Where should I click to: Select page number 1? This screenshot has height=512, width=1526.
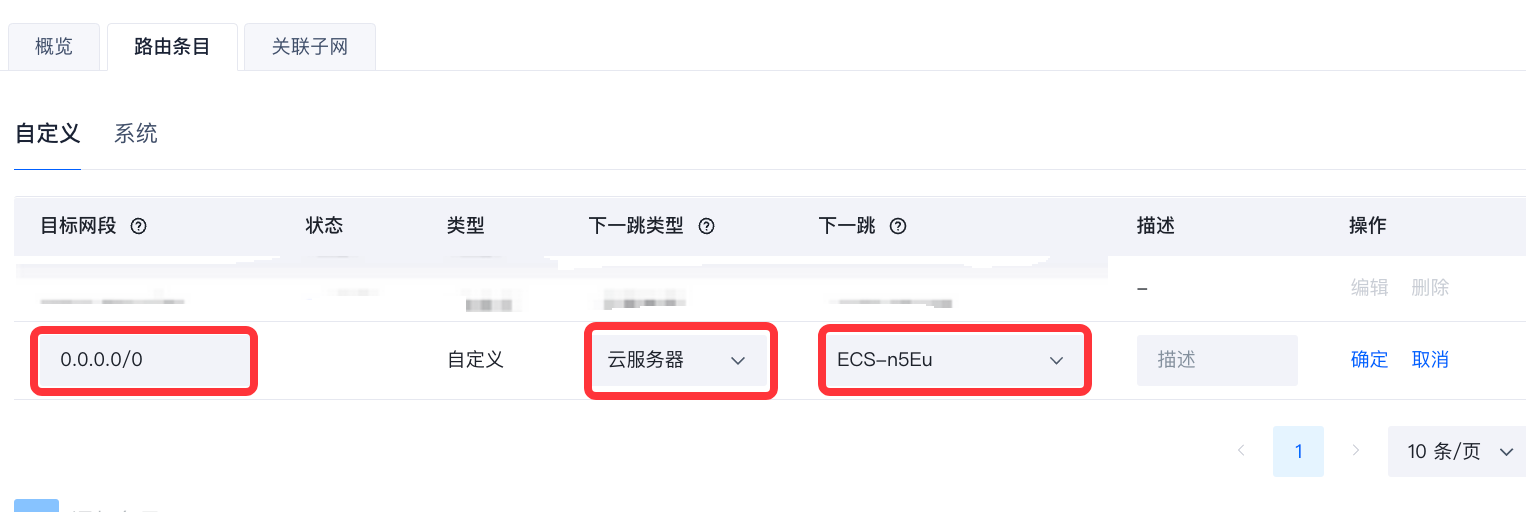pyautogui.click(x=1298, y=451)
